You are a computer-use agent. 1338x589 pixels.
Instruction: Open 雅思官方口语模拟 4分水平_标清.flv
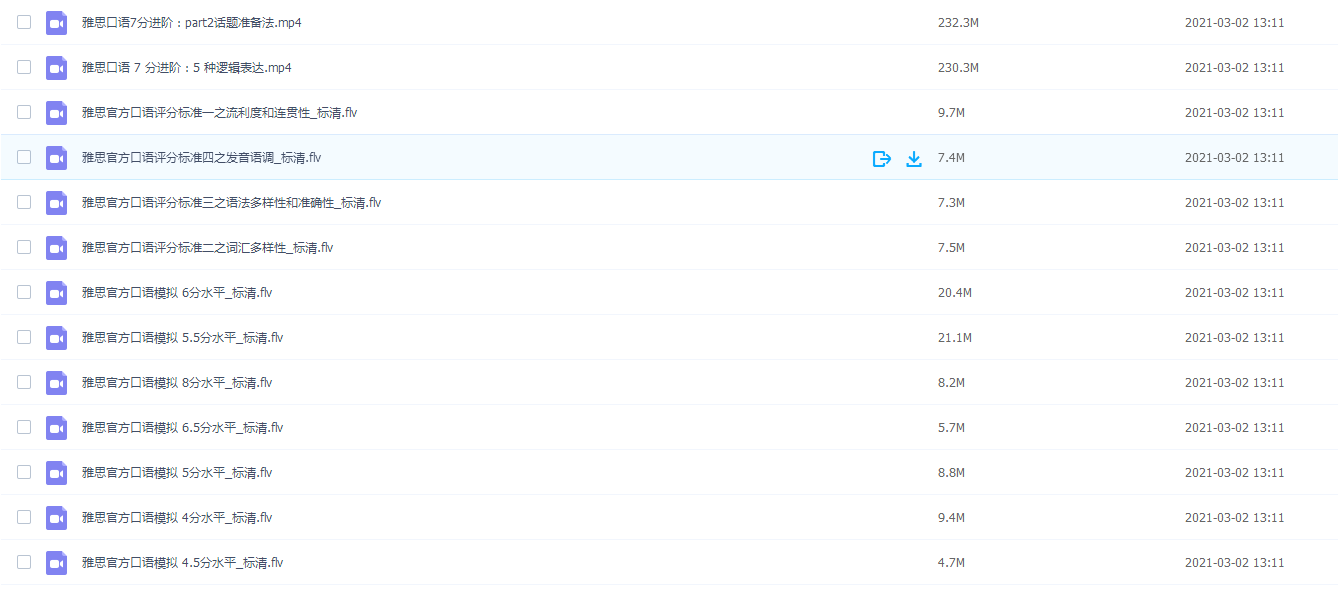(177, 518)
